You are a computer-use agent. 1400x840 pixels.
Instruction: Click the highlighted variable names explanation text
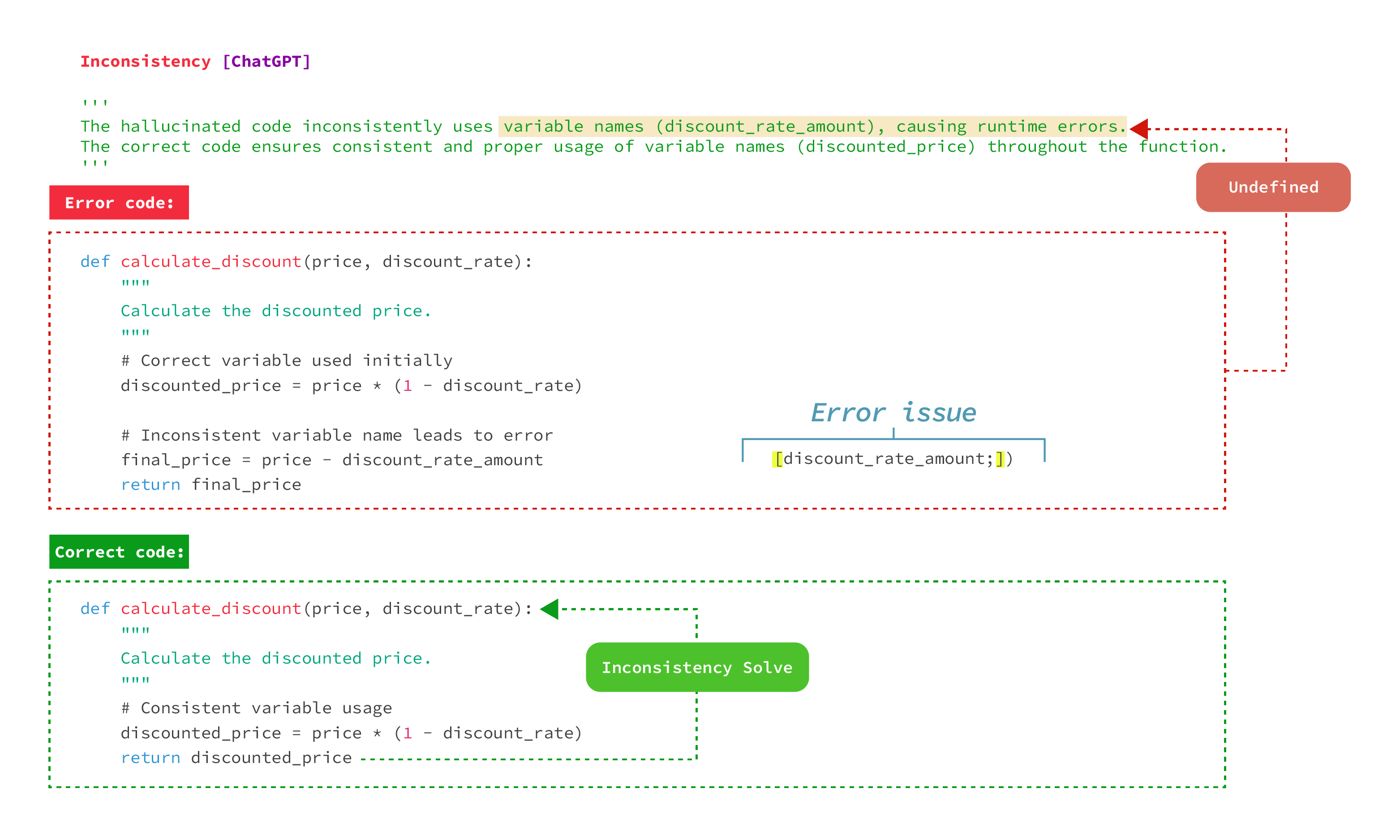tap(812, 126)
